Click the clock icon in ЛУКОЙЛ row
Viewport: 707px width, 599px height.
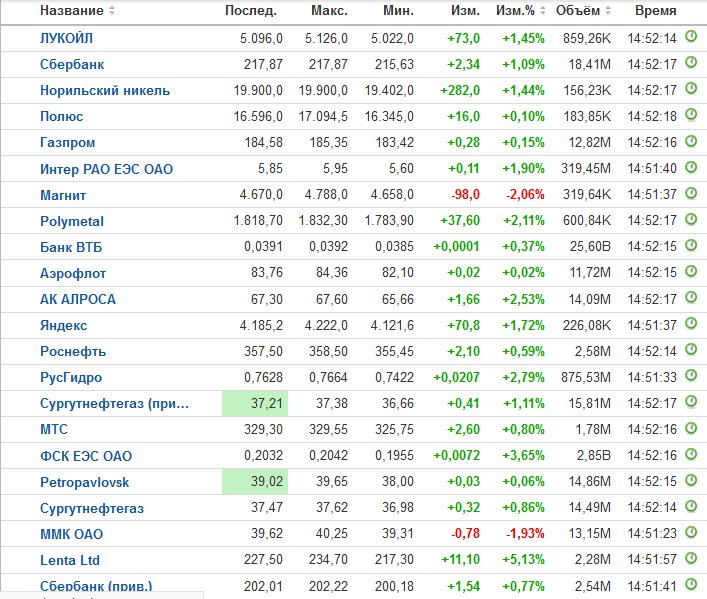coord(691,37)
